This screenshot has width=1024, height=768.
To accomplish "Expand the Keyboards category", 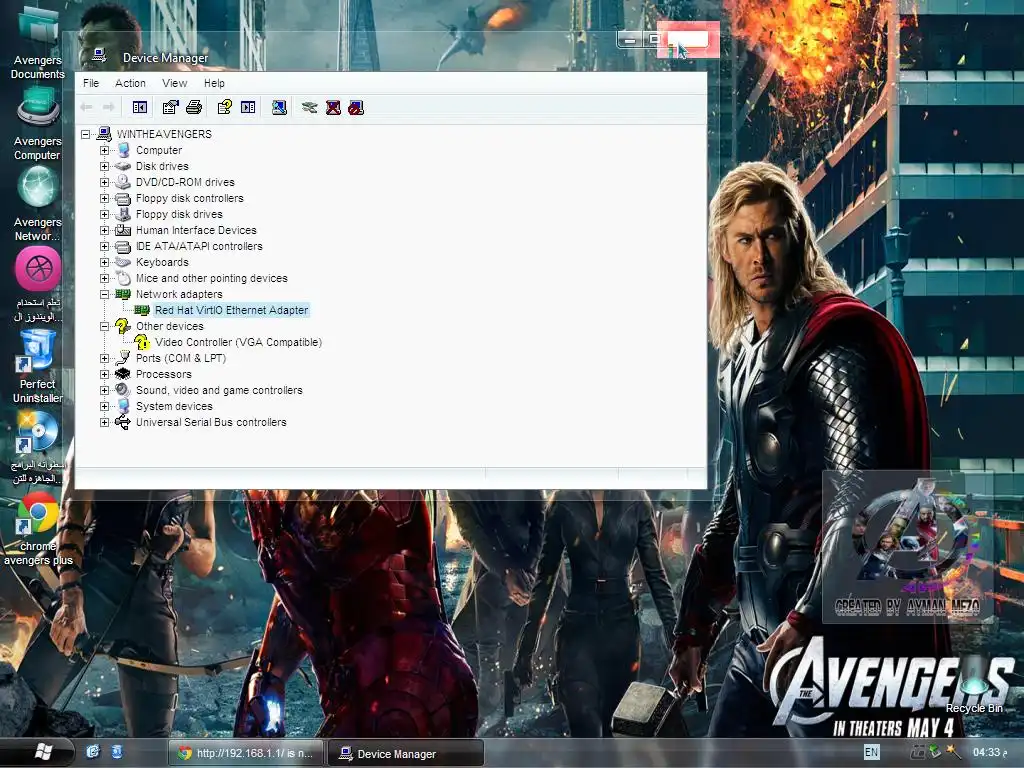I will point(104,263).
